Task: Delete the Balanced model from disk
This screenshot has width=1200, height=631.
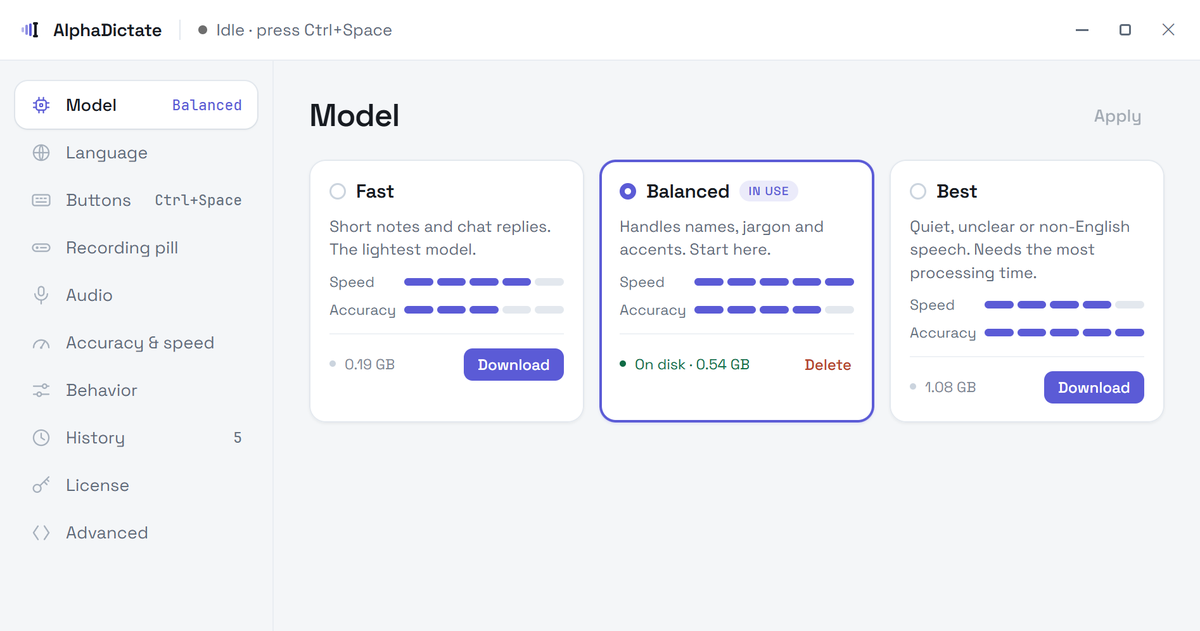Action: (x=828, y=365)
